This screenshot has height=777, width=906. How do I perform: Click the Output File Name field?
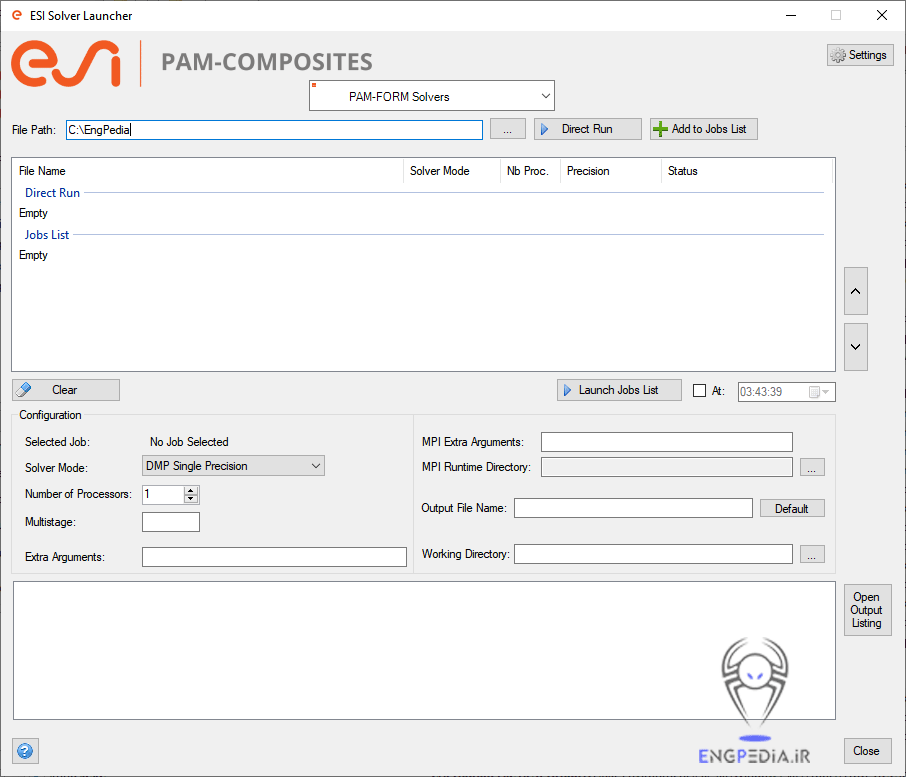(633, 508)
